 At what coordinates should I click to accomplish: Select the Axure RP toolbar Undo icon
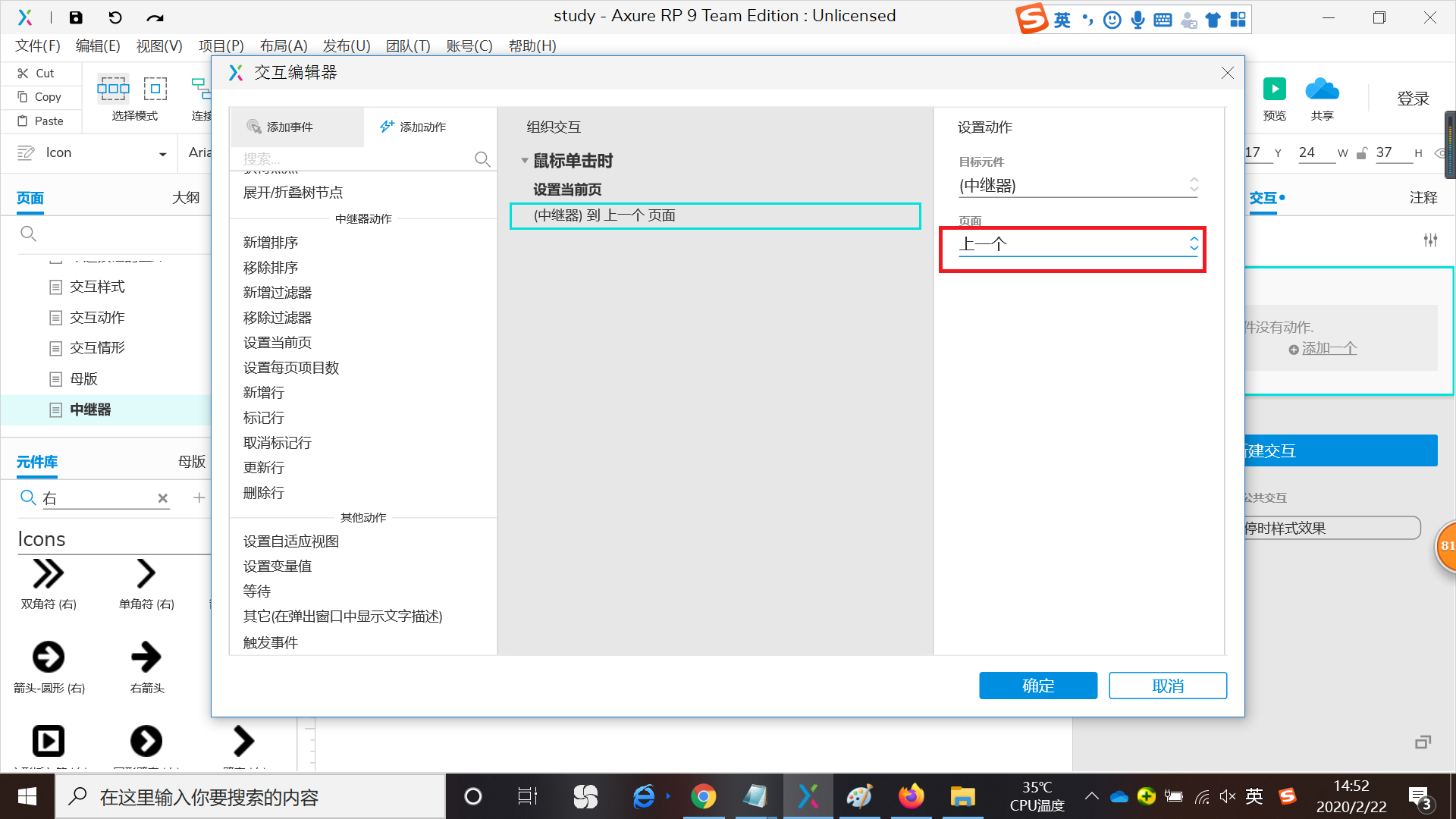pyautogui.click(x=114, y=17)
